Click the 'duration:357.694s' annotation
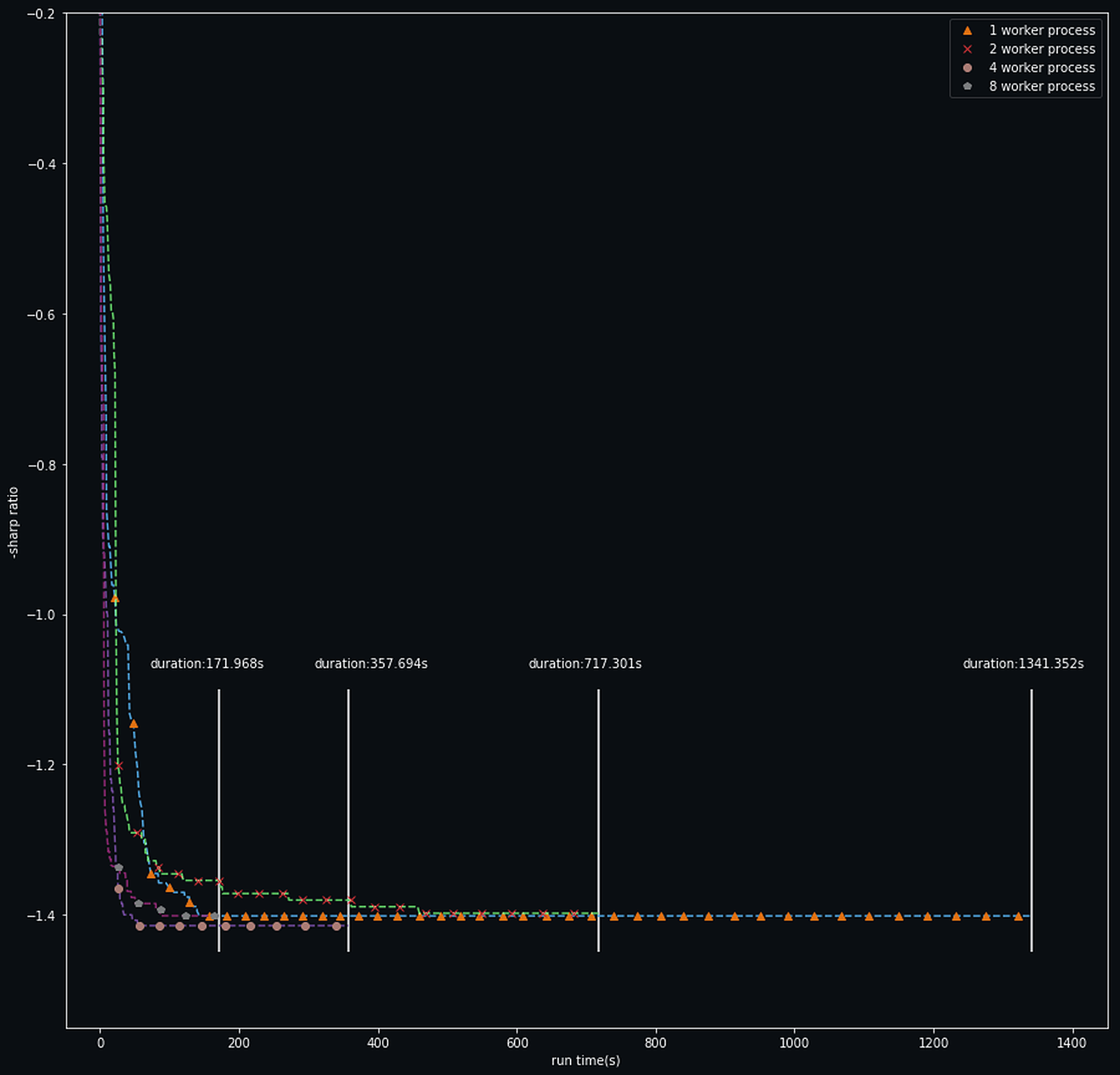1120x1075 pixels. [x=371, y=664]
